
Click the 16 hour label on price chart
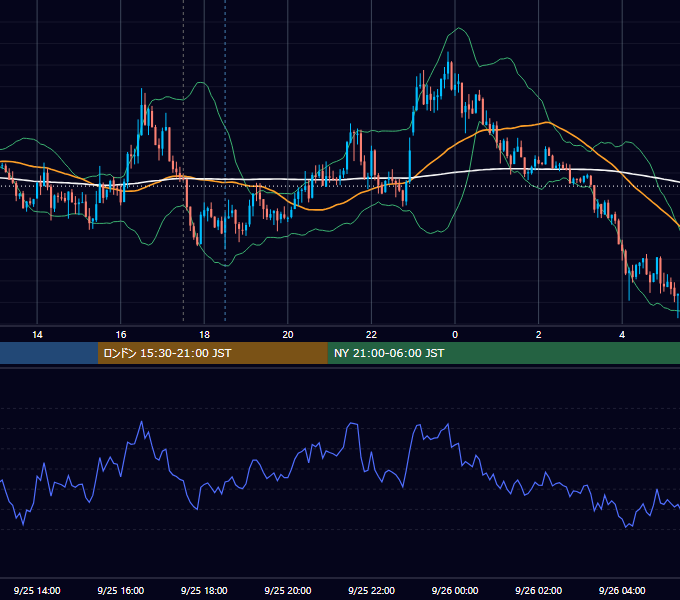tap(121, 335)
